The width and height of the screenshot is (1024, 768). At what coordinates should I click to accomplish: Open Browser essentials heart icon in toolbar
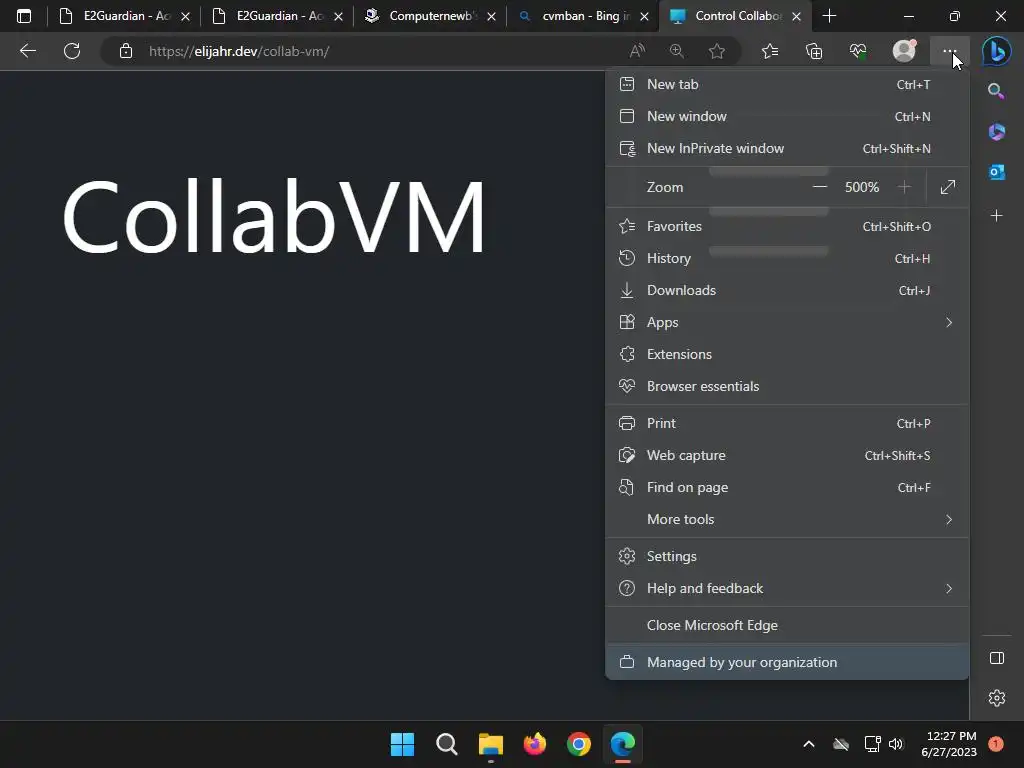[858, 51]
